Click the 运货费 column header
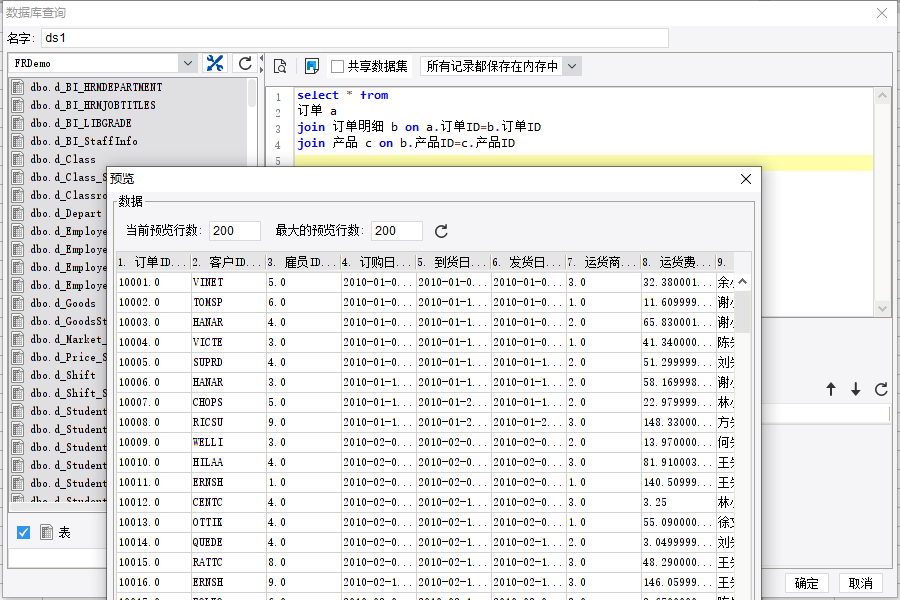The image size is (900, 600). pyautogui.click(x=678, y=262)
